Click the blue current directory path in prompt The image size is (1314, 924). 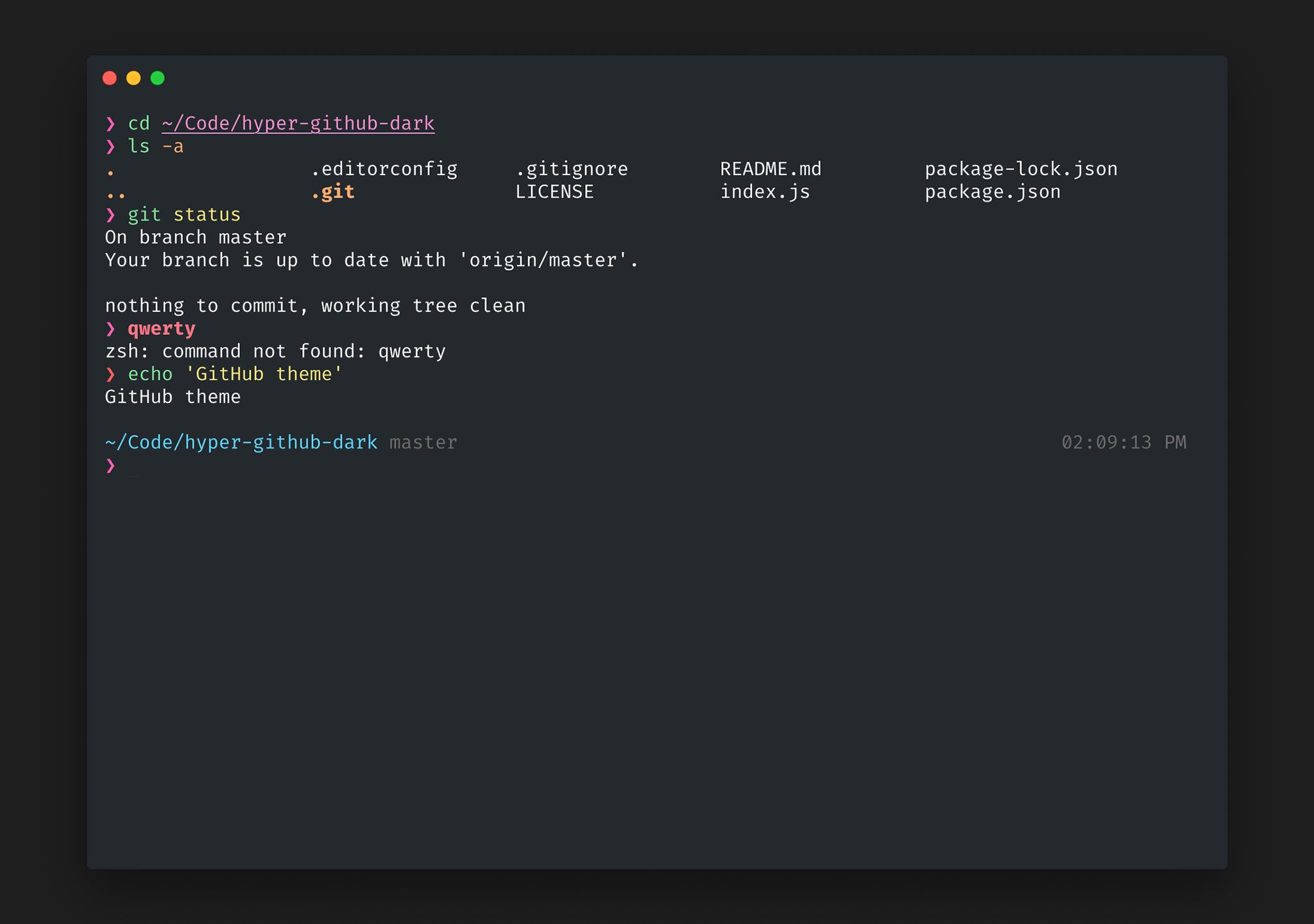241,443
